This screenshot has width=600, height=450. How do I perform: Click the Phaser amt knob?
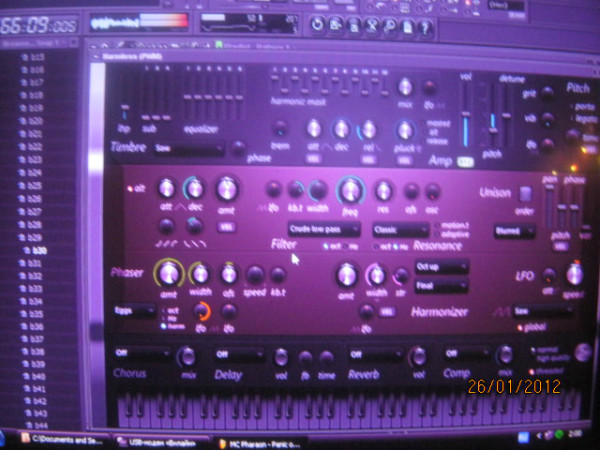pyautogui.click(x=171, y=272)
